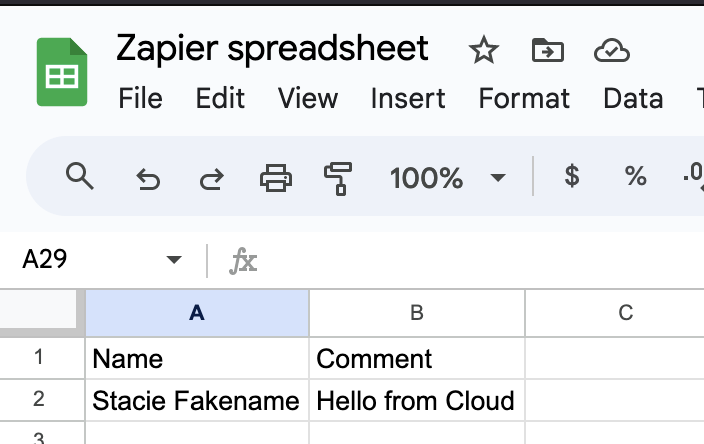Open the Insert menu
The image size is (704, 444).
408,98
